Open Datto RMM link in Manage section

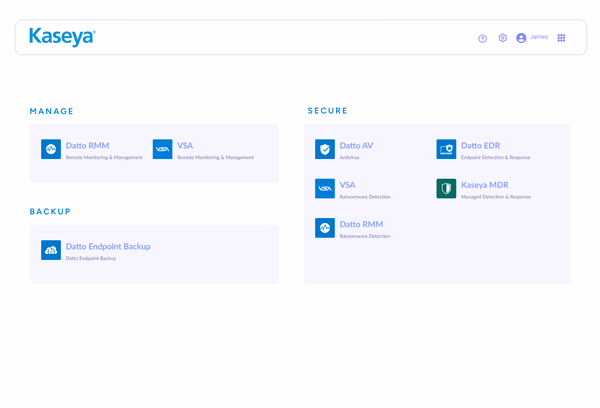click(87, 145)
